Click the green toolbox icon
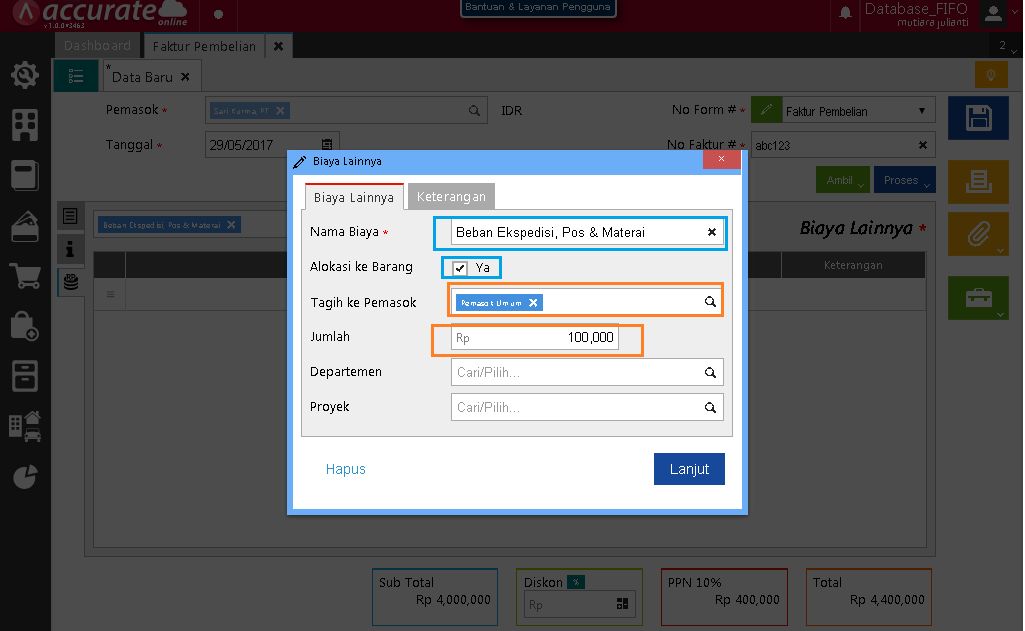This screenshot has width=1025, height=631. (978, 297)
